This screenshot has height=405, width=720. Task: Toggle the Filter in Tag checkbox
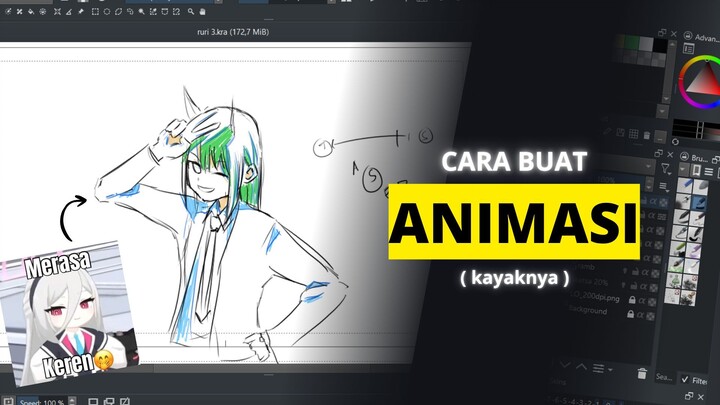(x=685, y=379)
